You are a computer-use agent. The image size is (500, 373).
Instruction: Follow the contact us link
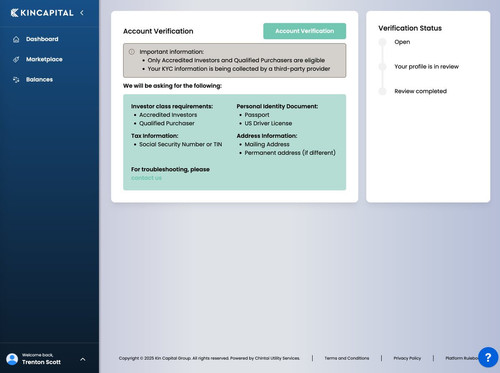click(x=146, y=178)
